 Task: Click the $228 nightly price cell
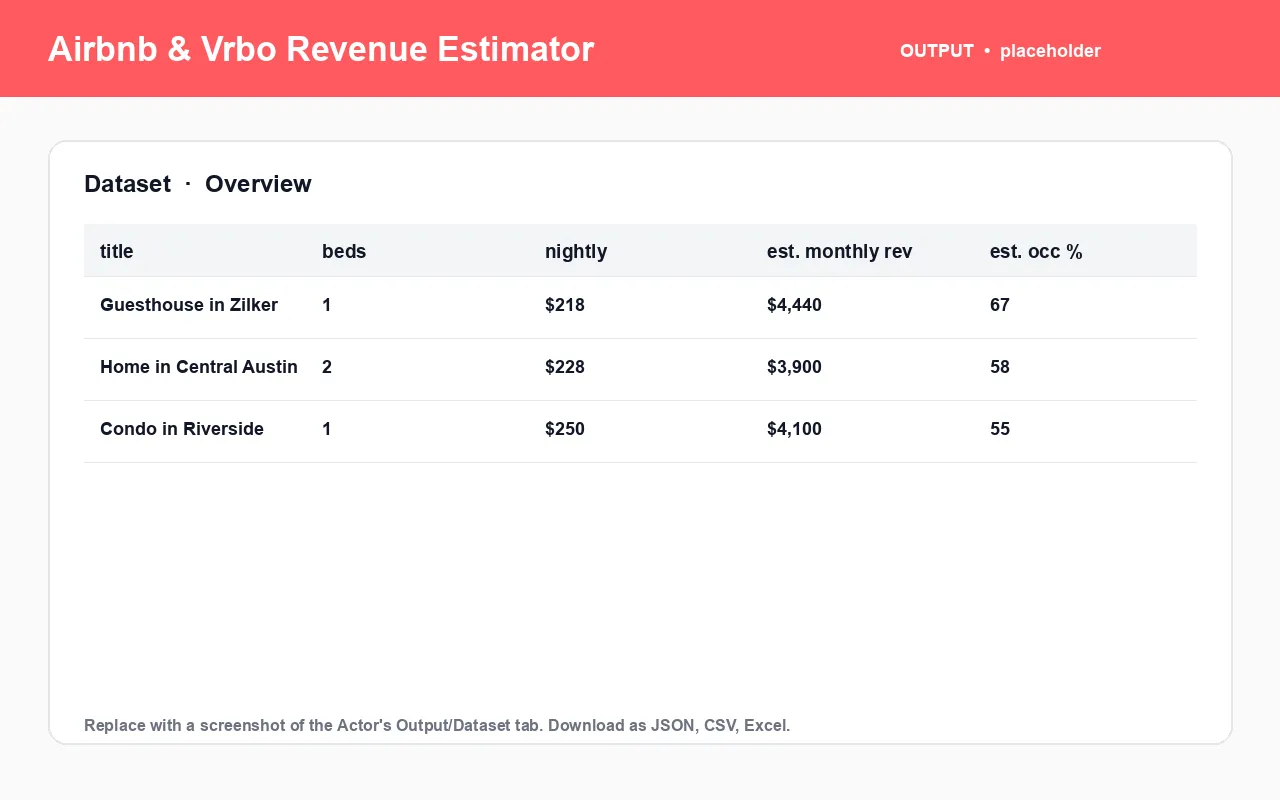click(565, 367)
